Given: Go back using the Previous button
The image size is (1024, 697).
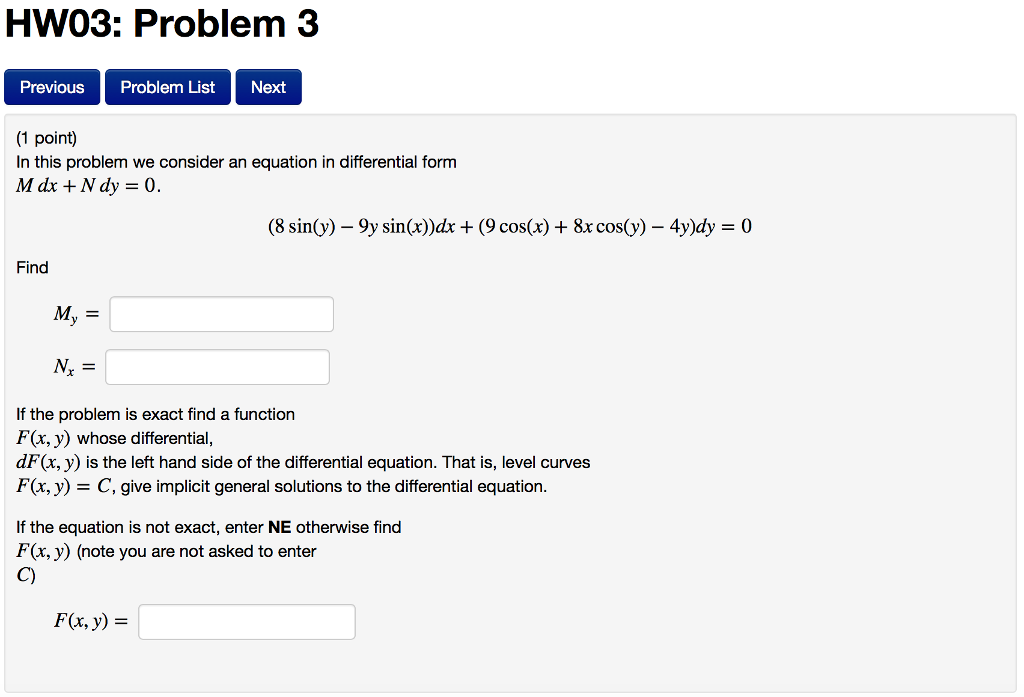Looking at the screenshot, I should pos(51,87).
